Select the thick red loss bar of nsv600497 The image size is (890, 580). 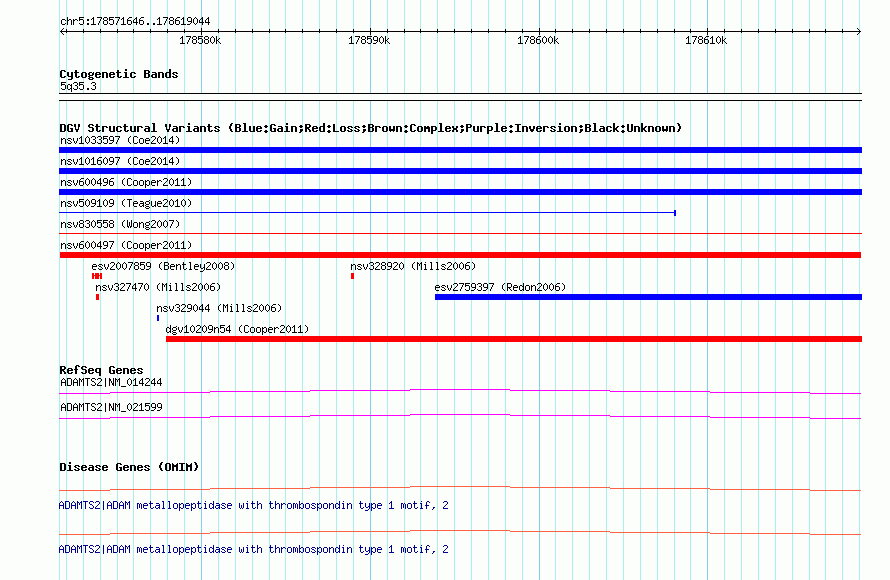point(460,255)
